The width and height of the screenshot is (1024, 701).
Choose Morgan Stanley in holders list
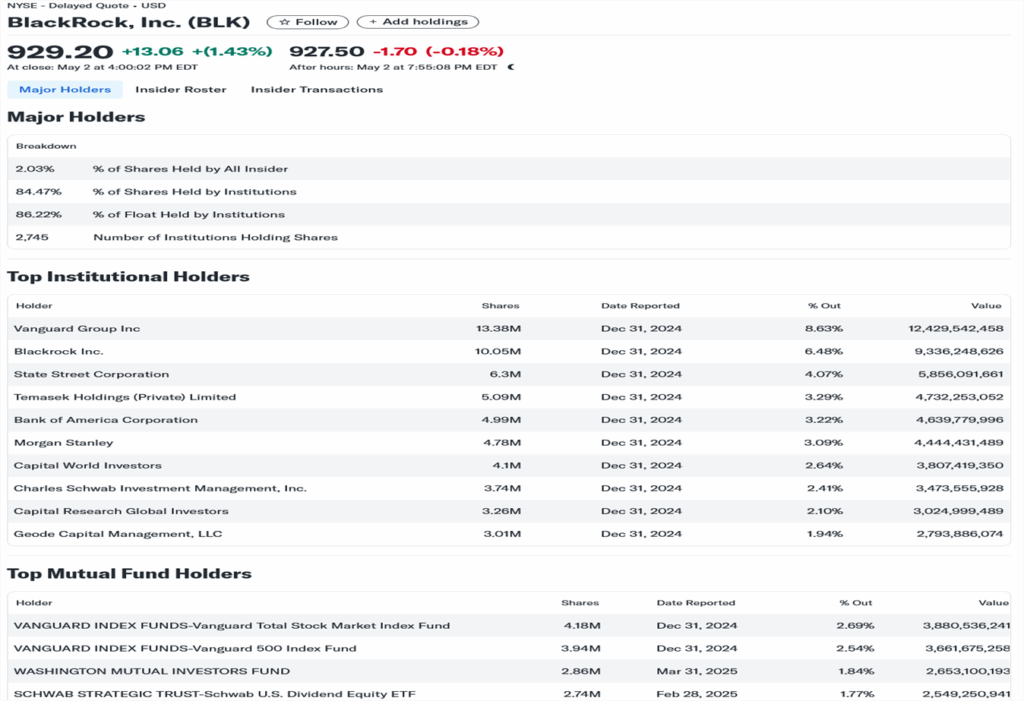tap(64, 443)
